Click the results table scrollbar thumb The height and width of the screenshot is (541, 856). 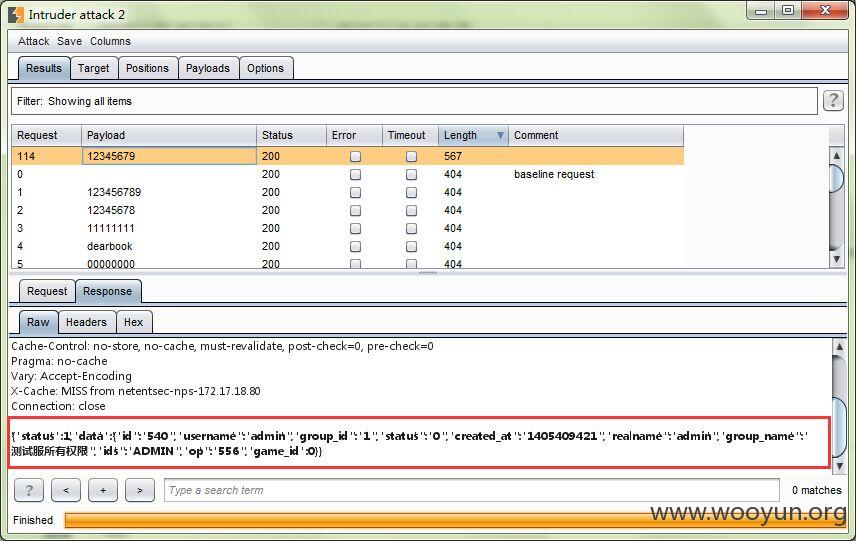[836, 179]
